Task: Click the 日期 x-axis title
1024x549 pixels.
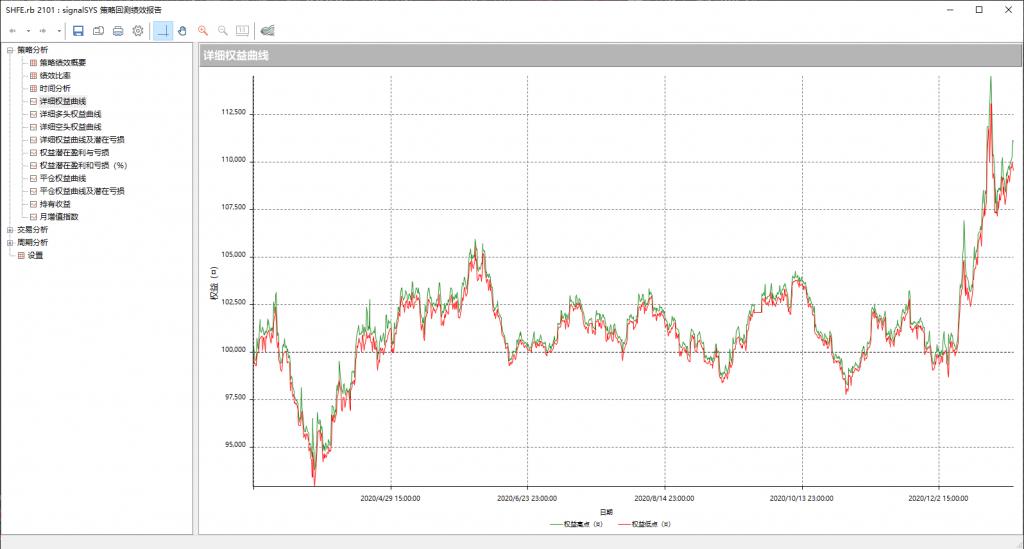Action: tap(606, 512)
